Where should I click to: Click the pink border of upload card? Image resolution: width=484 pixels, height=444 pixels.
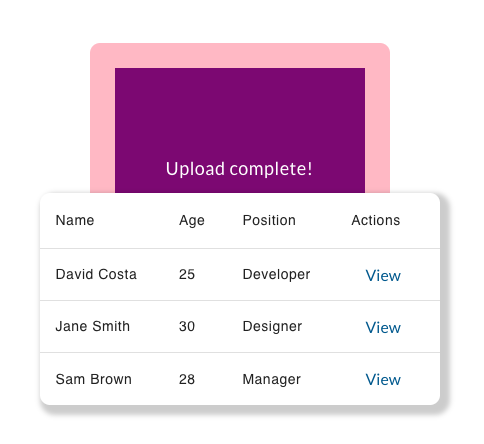point(240,55)
